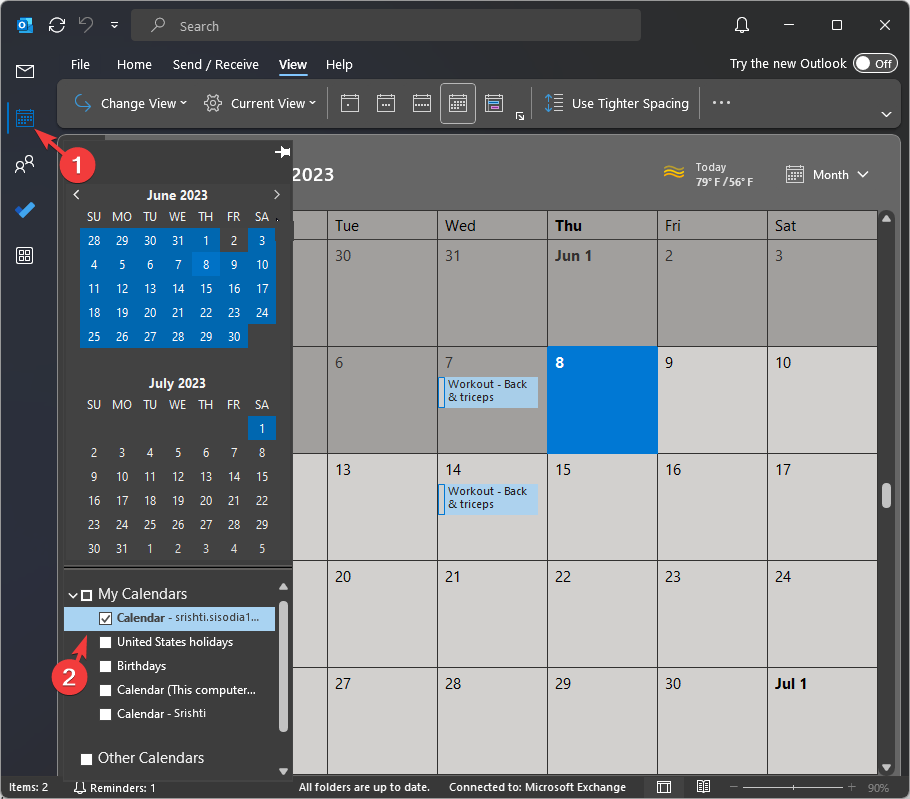Open the To Do checkmark icon
Screen dimensions: 910x799
(x=25, y=210)
